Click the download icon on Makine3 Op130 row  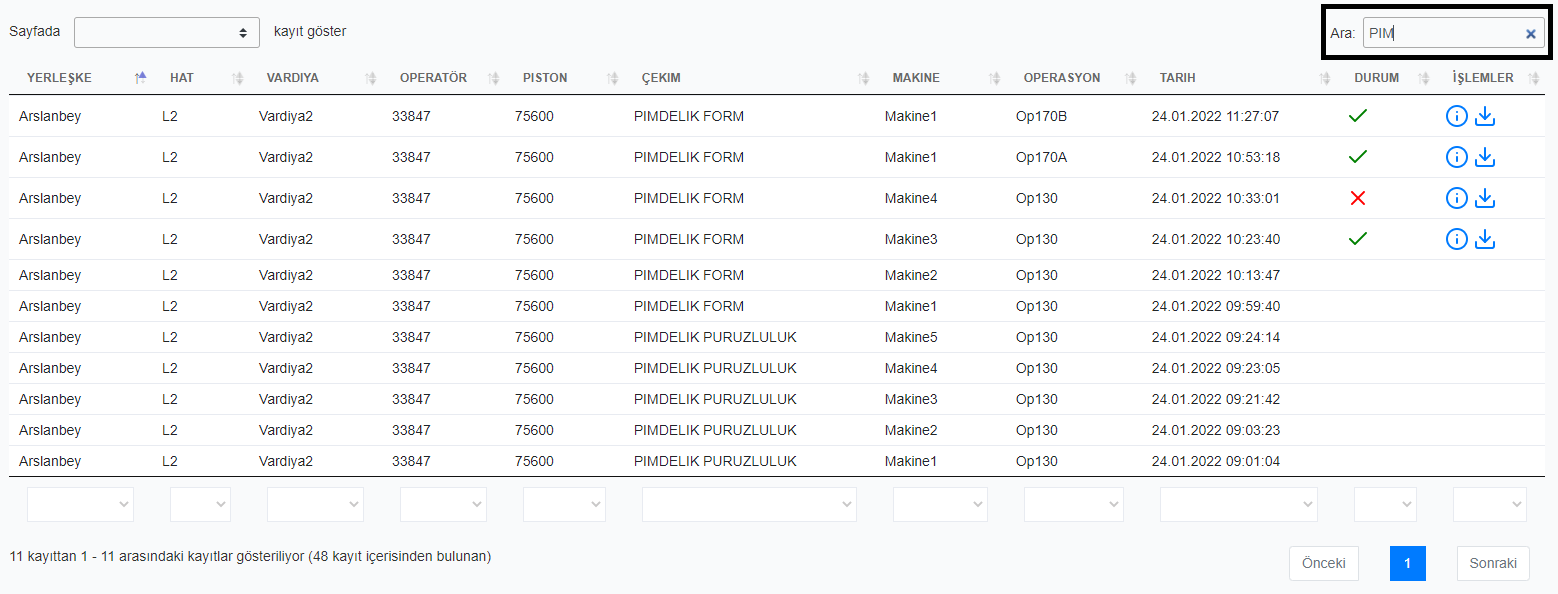click(x=1484, y=239)
